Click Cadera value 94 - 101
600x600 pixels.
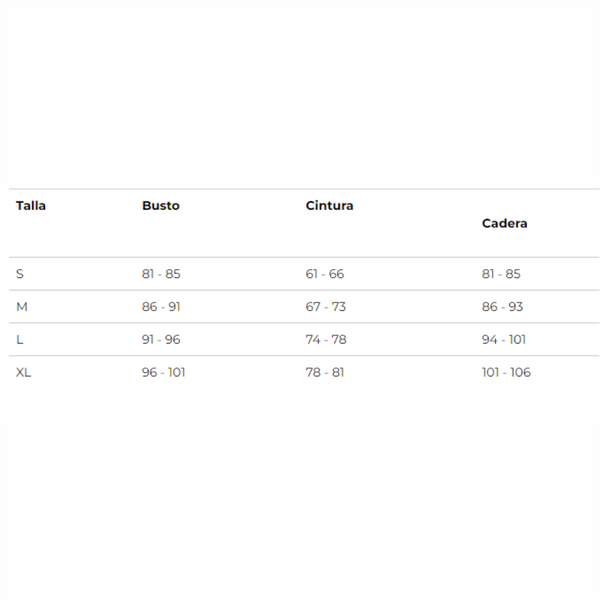click(x=504, y=340)
